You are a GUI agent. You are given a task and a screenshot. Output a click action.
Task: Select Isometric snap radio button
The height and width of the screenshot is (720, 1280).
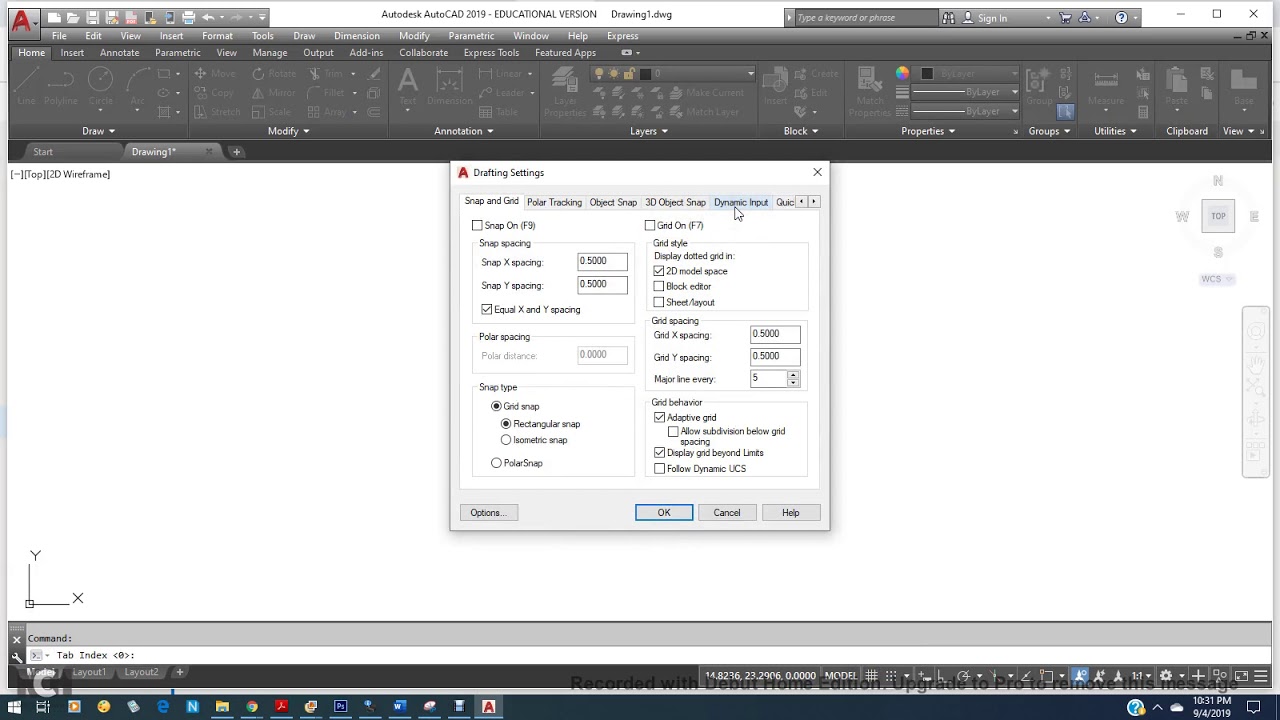tap(506, 440)
